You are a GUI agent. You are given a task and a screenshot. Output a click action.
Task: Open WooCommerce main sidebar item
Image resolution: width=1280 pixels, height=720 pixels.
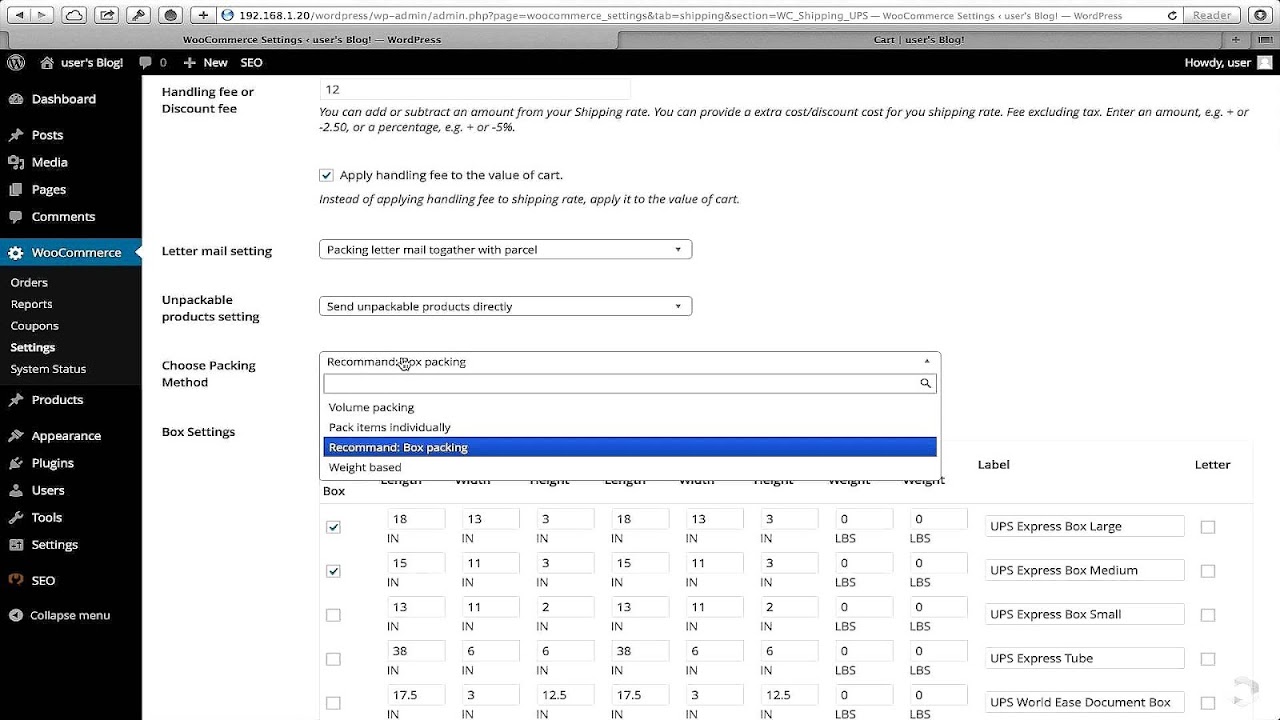click(70, 253)
